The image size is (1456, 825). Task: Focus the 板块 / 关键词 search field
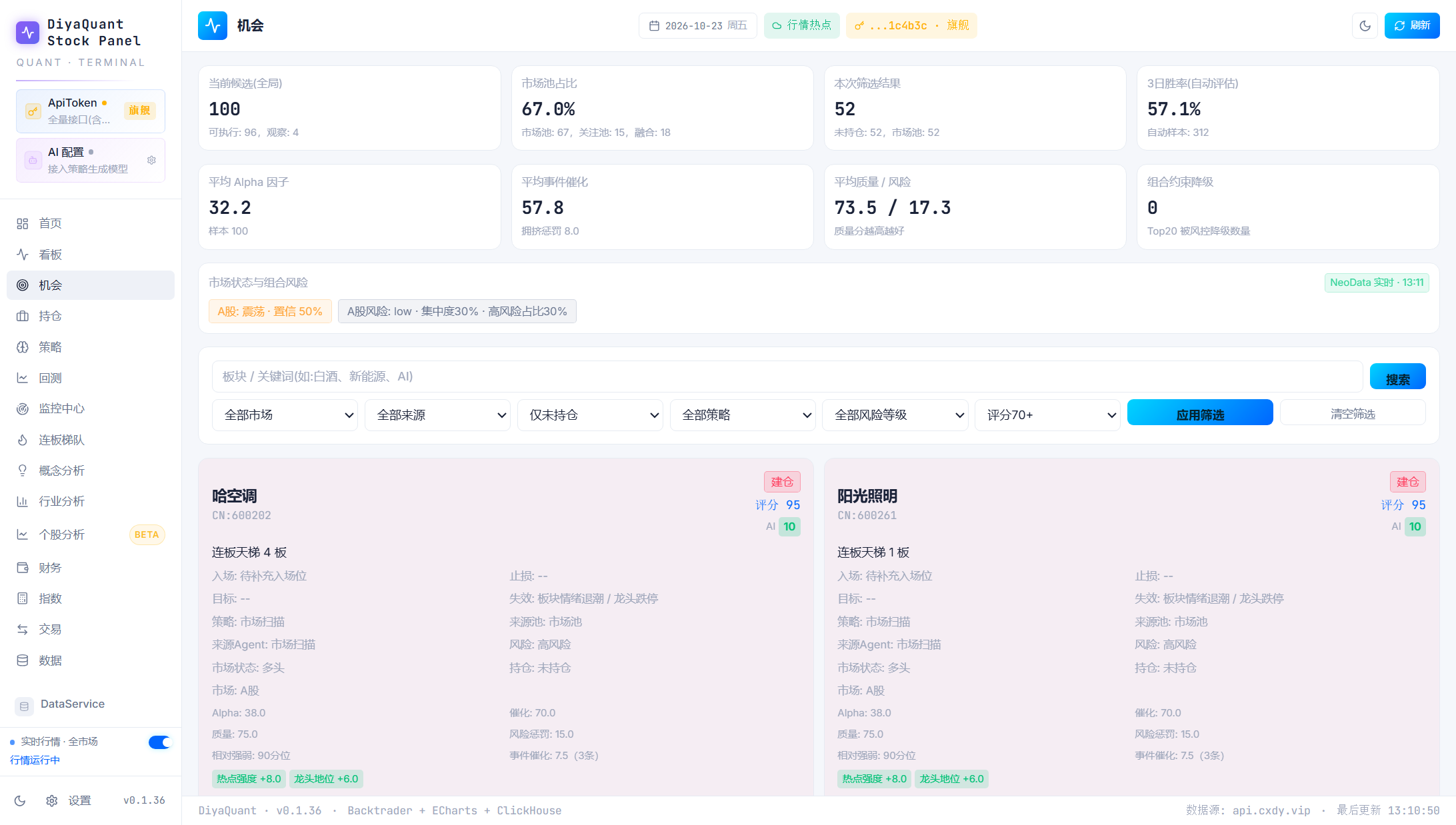point(787,377)
